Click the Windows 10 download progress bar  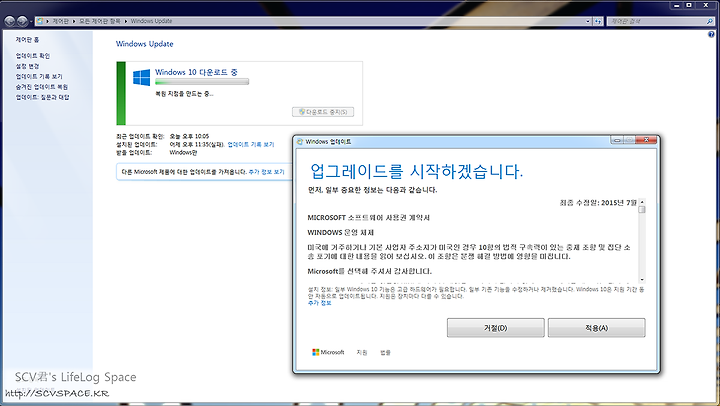[202, 82]
